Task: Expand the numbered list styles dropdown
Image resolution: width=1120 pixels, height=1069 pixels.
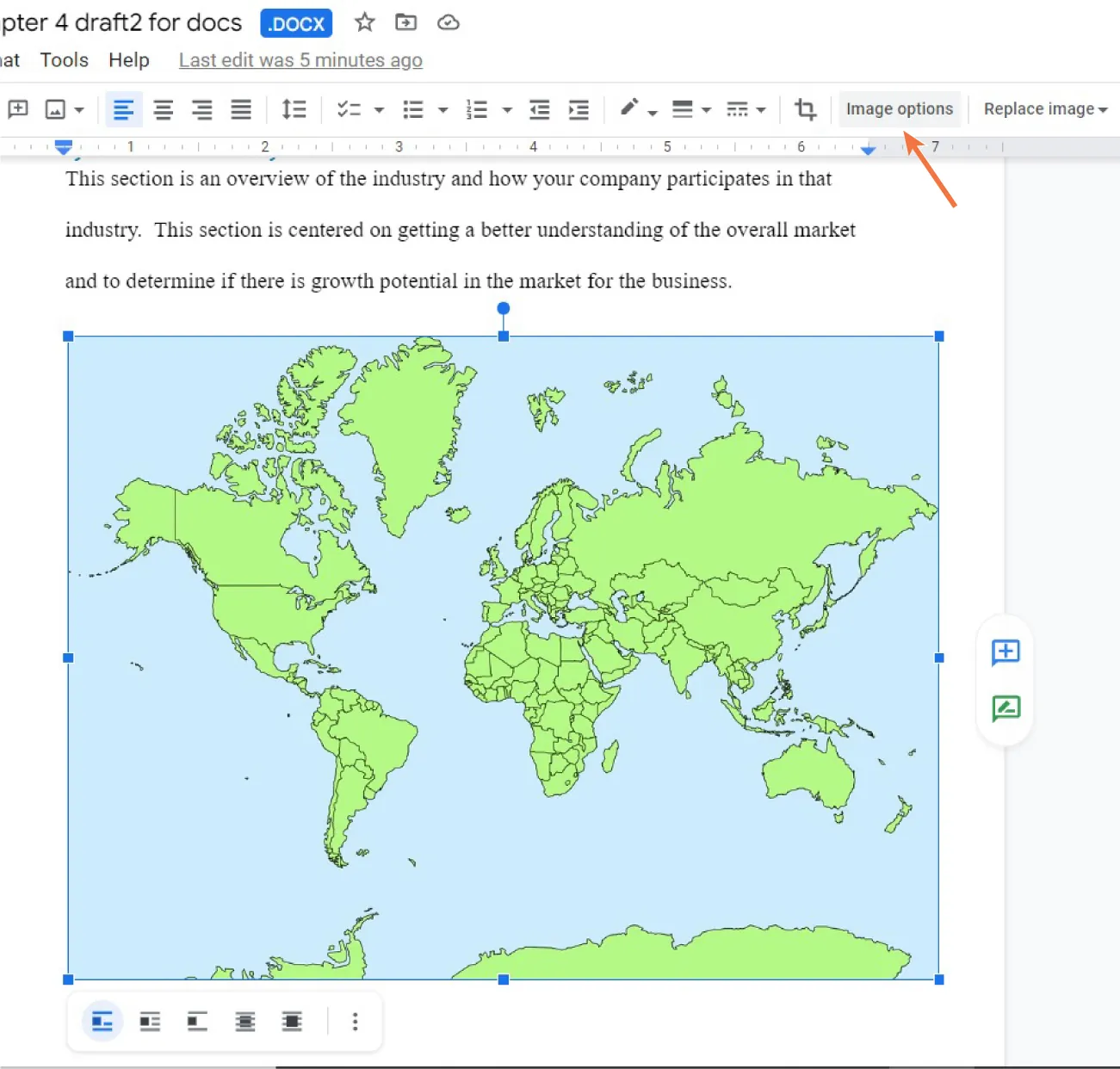Action: (x=507, y=109)
